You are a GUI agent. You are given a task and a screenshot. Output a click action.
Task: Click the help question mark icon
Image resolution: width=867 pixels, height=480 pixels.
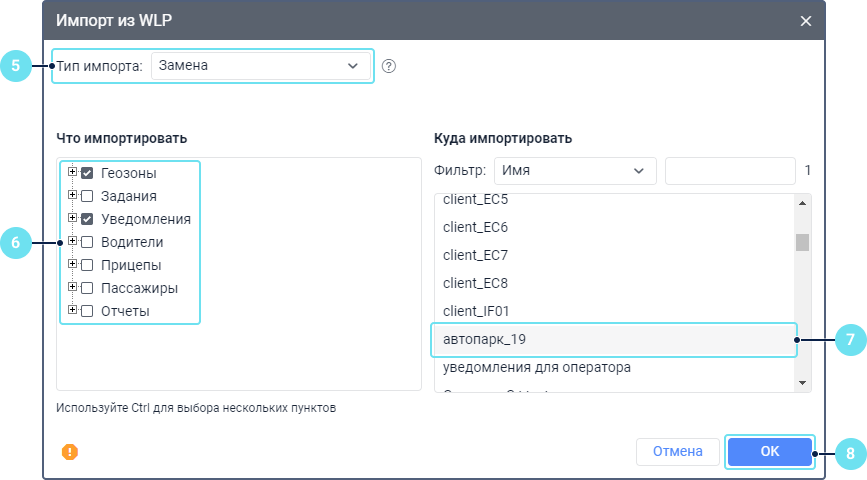click(x=389, y=66)
